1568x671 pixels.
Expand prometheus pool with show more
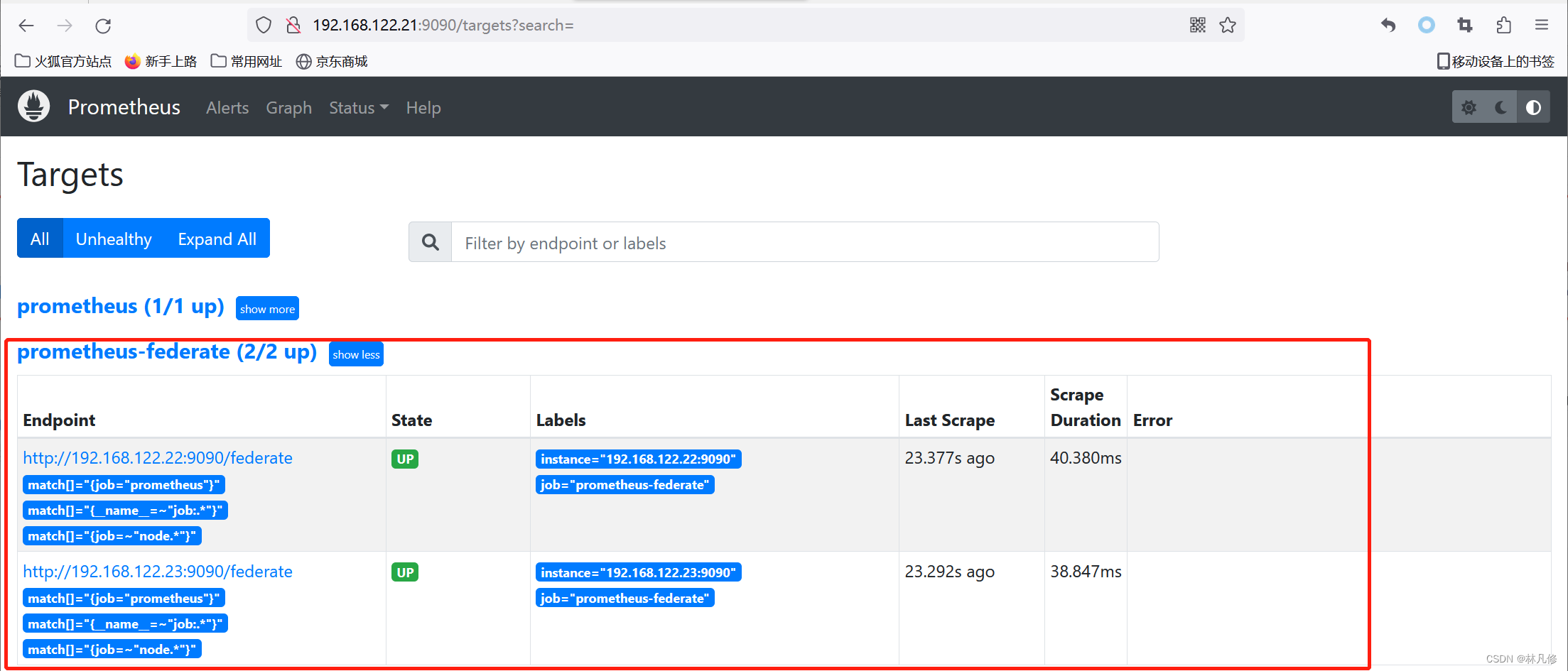tap(267, 309)
